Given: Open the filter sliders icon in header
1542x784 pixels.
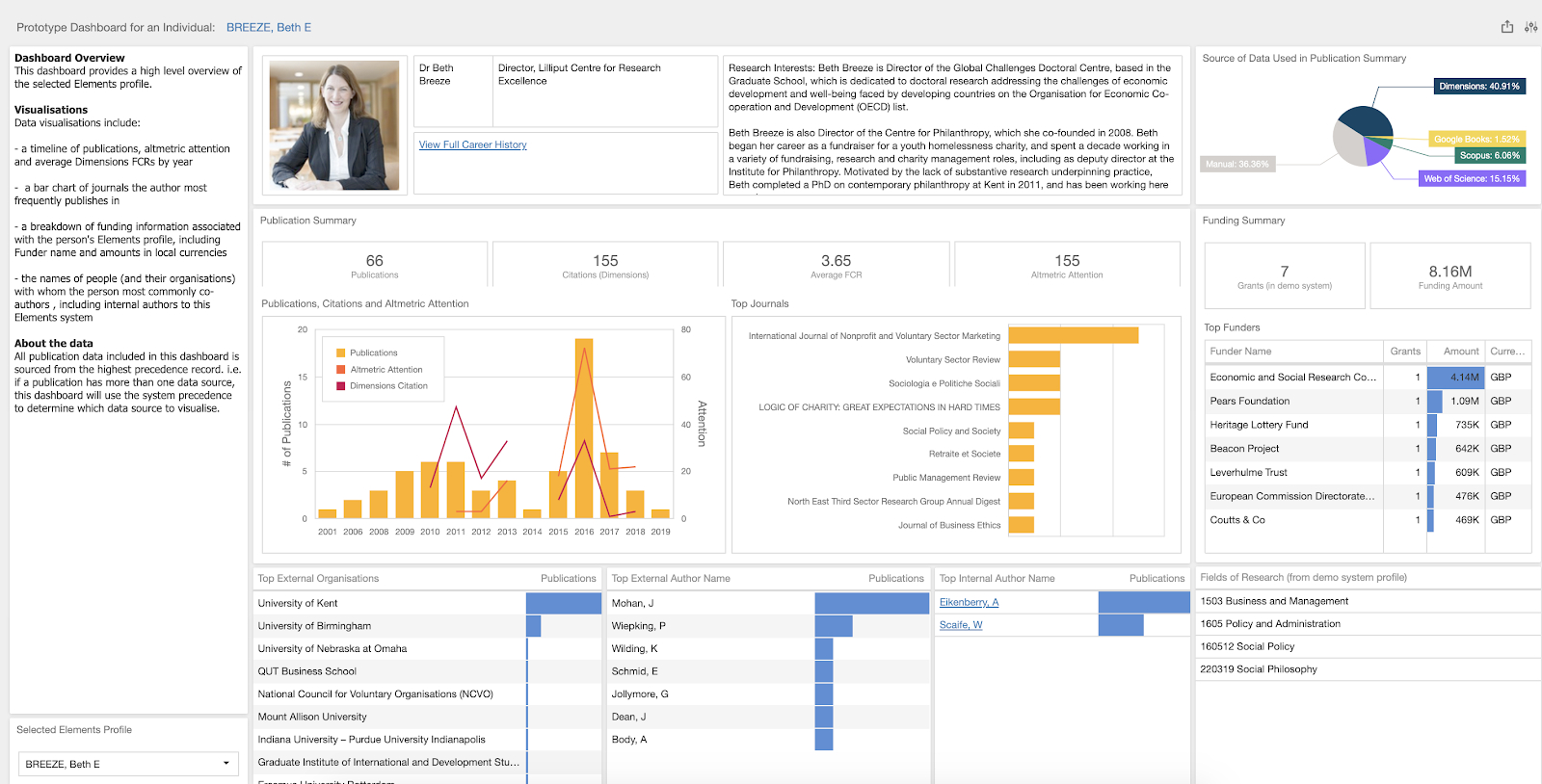Looking at the screenshot, I should (x=1530, y=27).
